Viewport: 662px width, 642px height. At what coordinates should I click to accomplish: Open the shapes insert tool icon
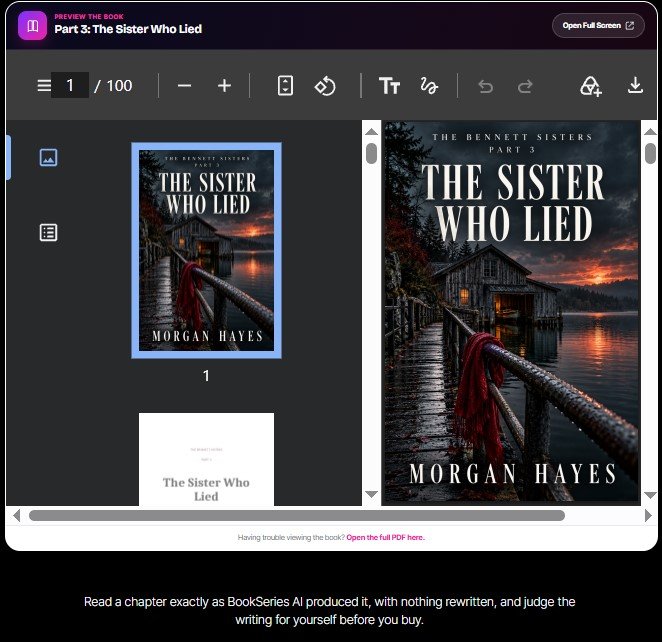[591, 86]
